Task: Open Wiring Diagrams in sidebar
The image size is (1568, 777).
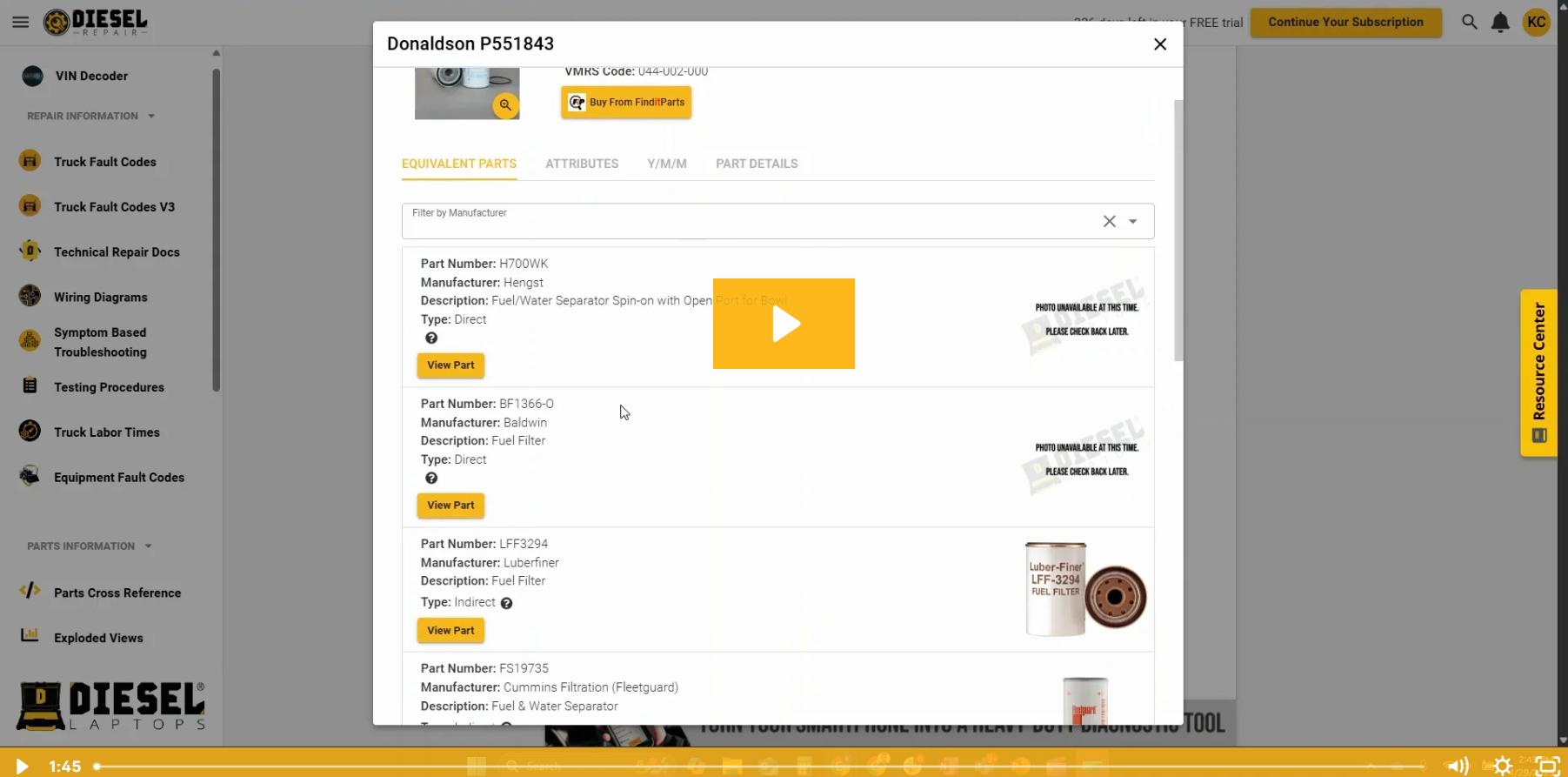Action: coord(100,298)
